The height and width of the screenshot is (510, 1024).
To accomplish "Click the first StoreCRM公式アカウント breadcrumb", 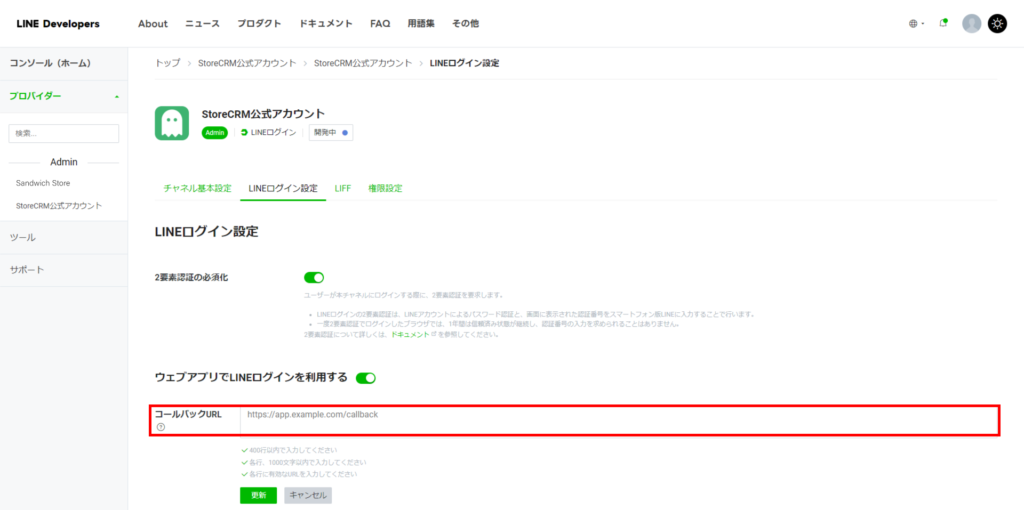I will point(248,63).
